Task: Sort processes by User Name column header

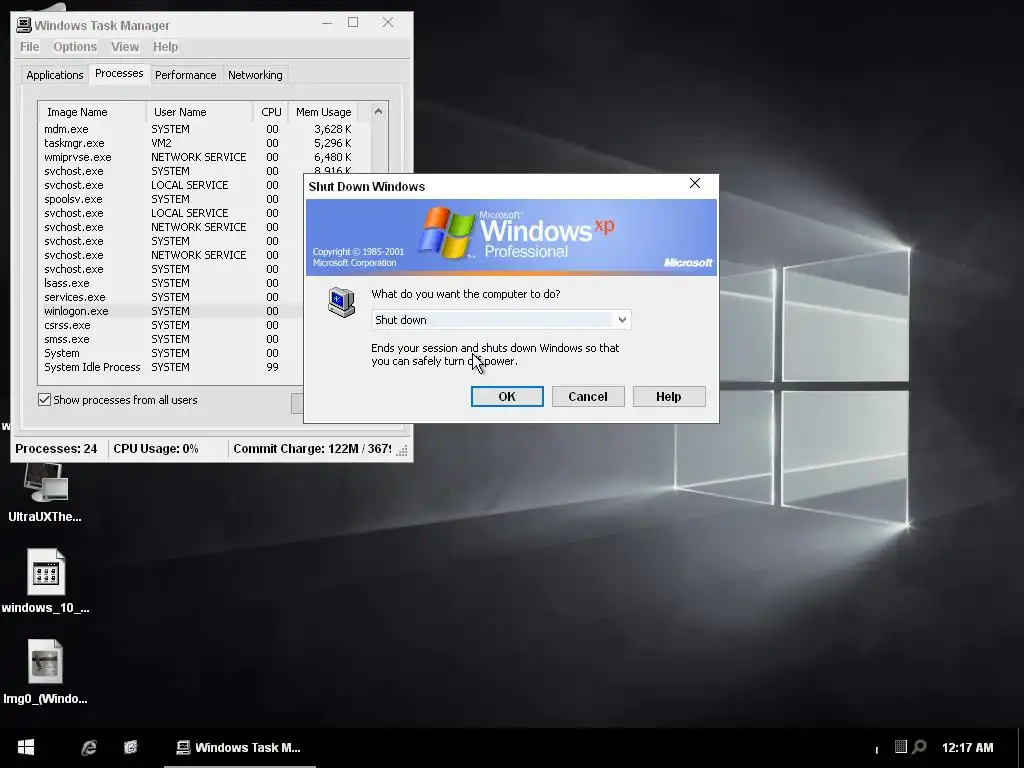Action: point(199,112)
